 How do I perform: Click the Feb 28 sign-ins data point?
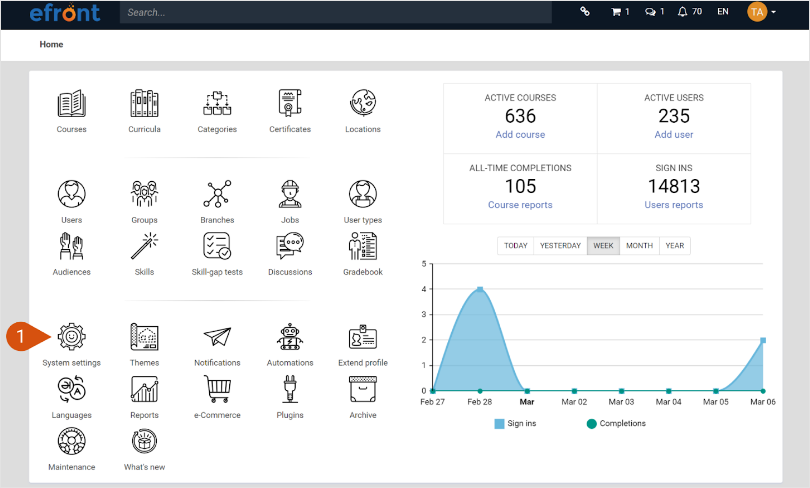pyautogui.click(x=480, y=290)
